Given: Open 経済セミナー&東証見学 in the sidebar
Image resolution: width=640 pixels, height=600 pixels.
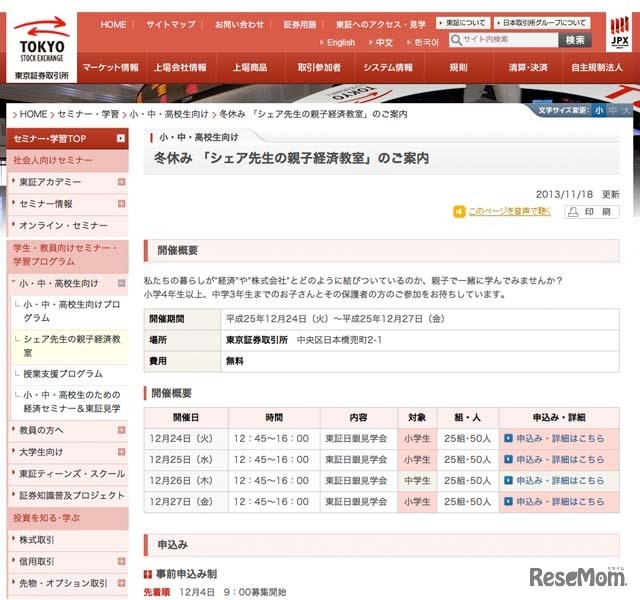Looking at the screenshot, I should point(71,402).
